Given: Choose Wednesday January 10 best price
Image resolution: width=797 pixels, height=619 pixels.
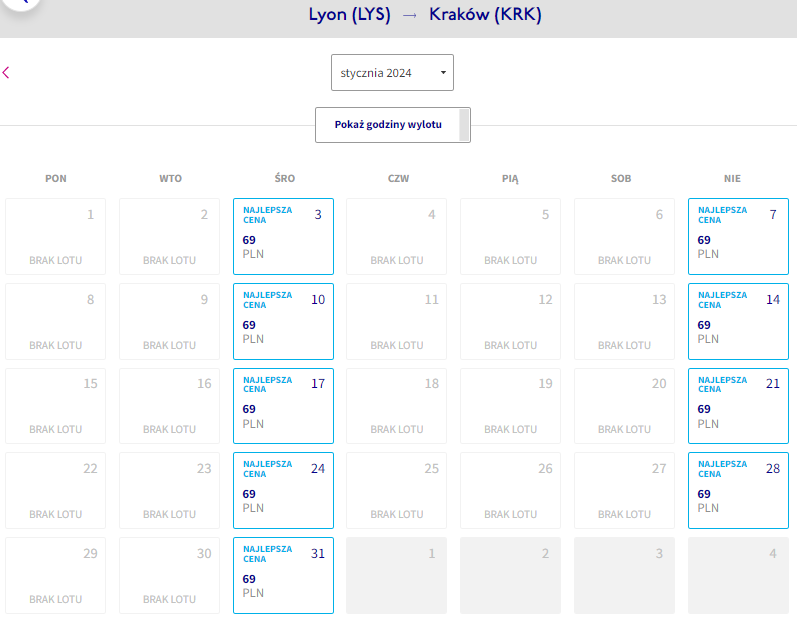Looking at the screenshot, I should pyautogui.click(x=283, y=321).
